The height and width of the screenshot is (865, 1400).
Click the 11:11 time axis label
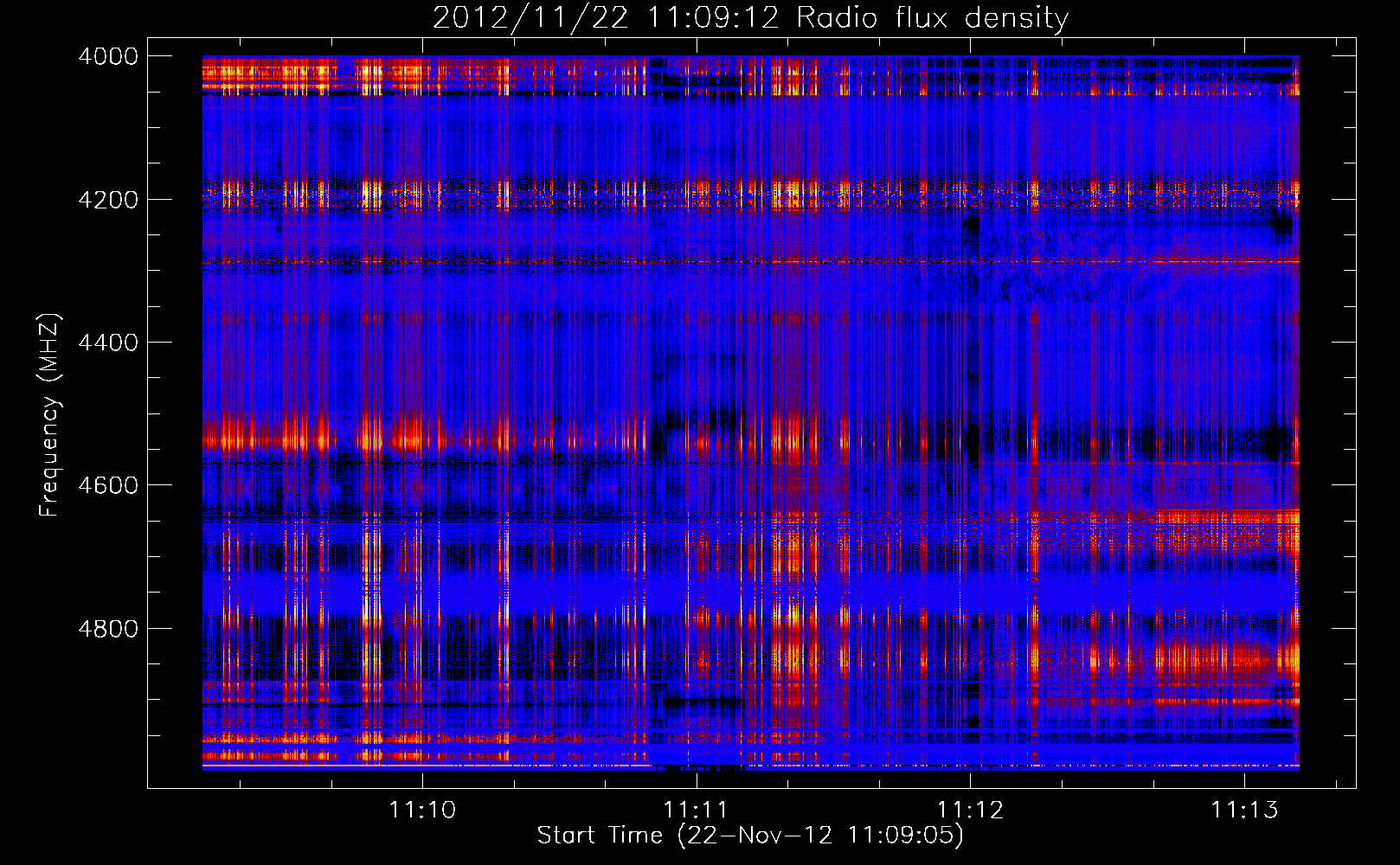pyautogui.click(x=697, y=810)
